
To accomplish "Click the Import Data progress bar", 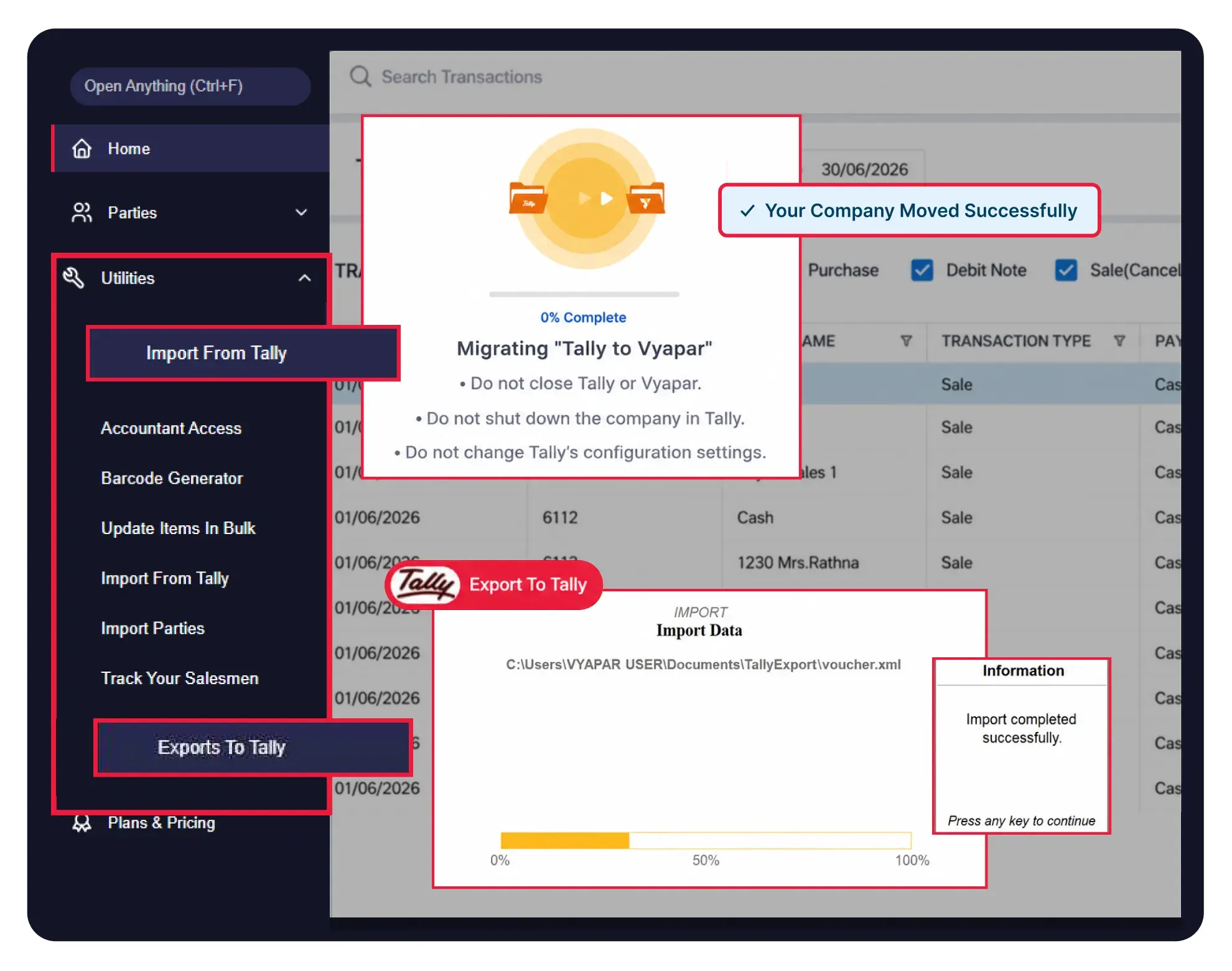I will (x=706, y=840).
